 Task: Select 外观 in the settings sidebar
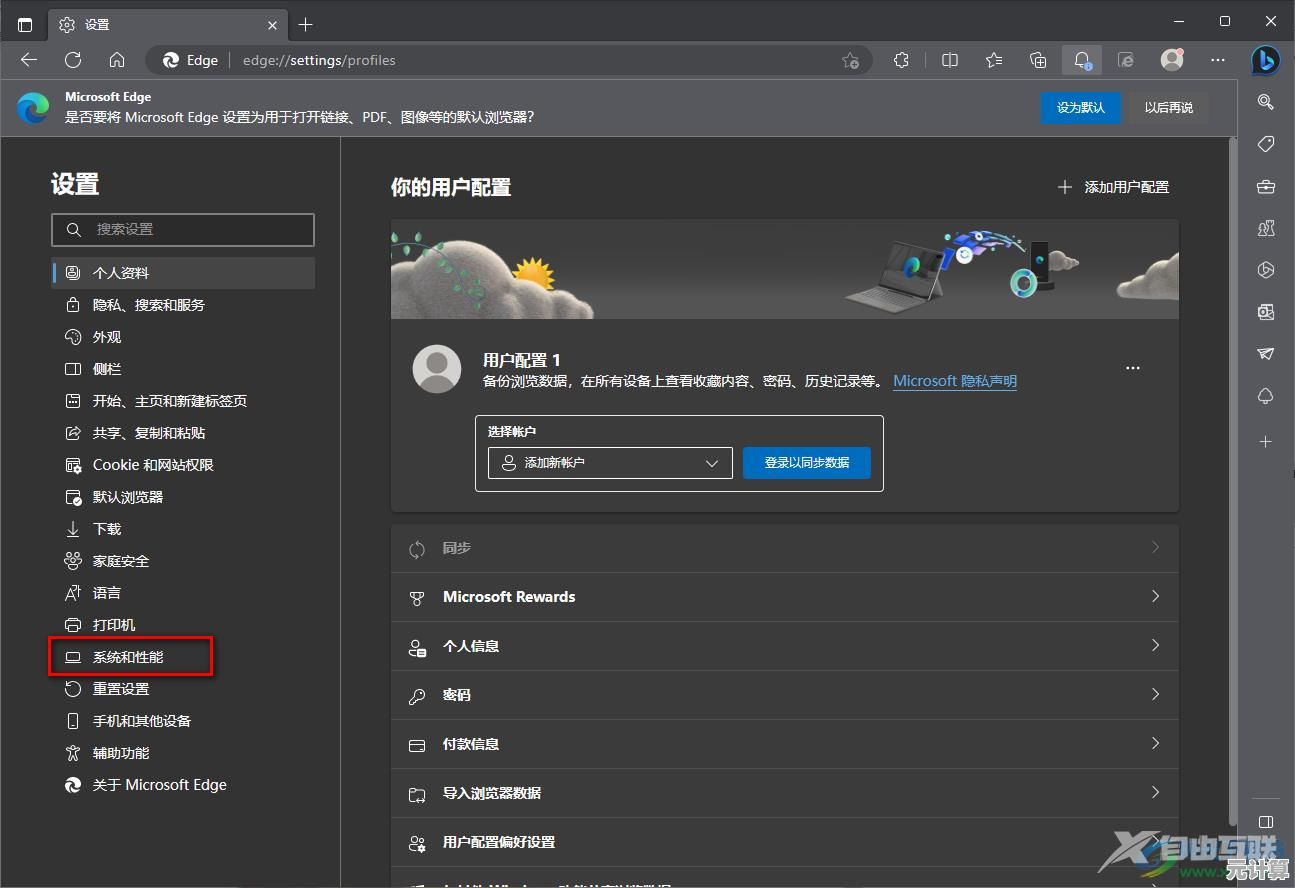(104, 336)
